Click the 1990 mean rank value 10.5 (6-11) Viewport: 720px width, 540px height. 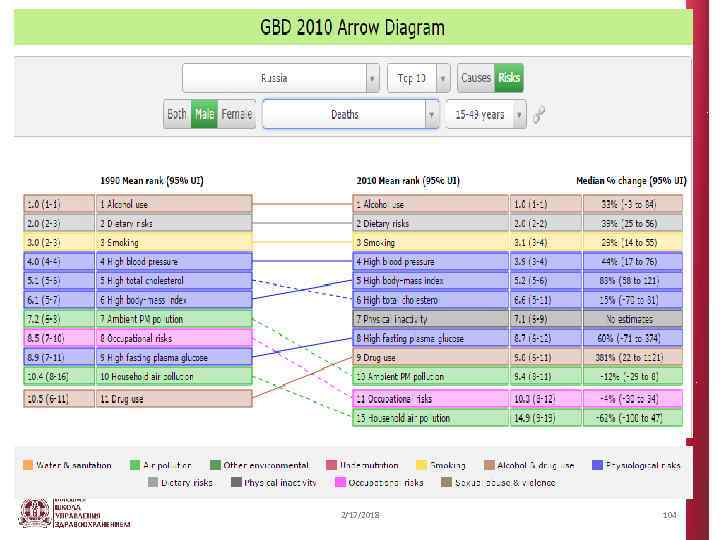(x=59, y=399)
